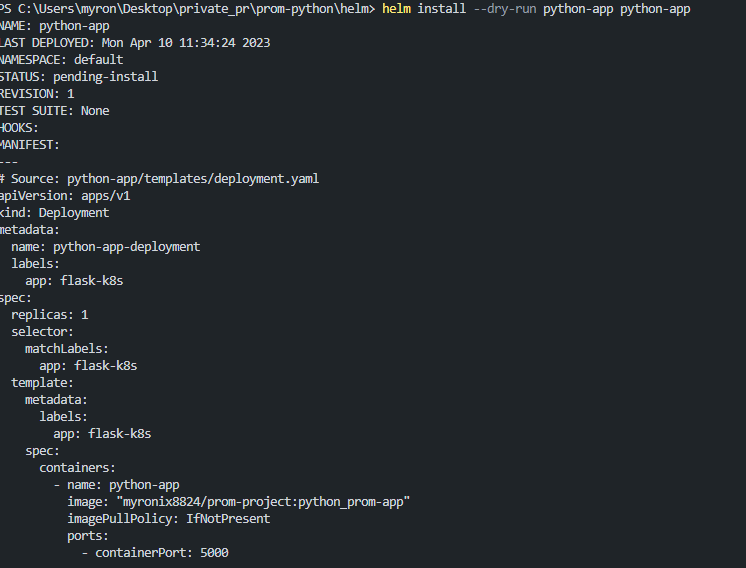Screen dimensions: 746x568
Task: Click the LAST DEPLOYED timestamp line
Action: (x=135, y=43)
